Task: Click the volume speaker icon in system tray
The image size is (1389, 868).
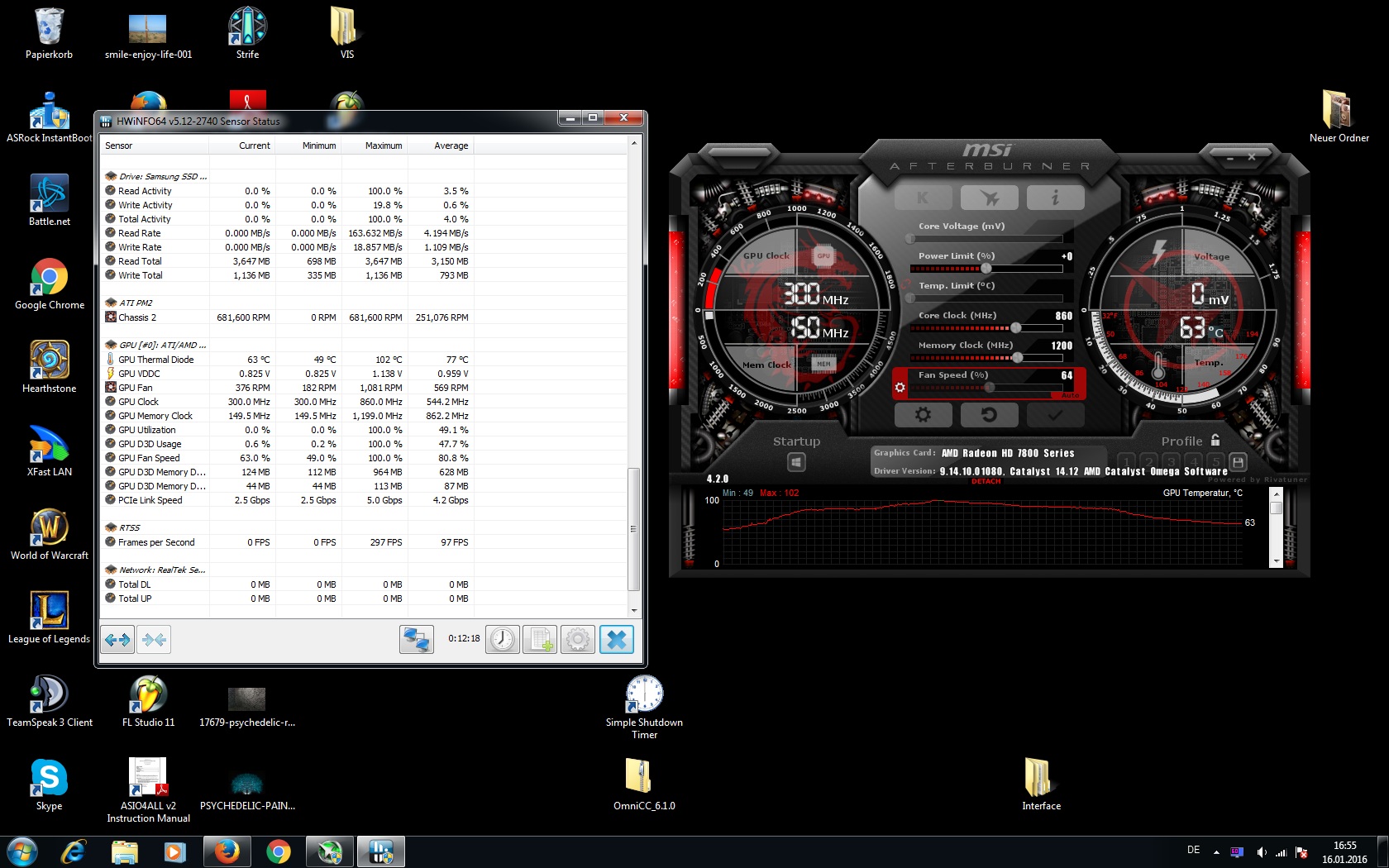Action: coord(1262,851)
